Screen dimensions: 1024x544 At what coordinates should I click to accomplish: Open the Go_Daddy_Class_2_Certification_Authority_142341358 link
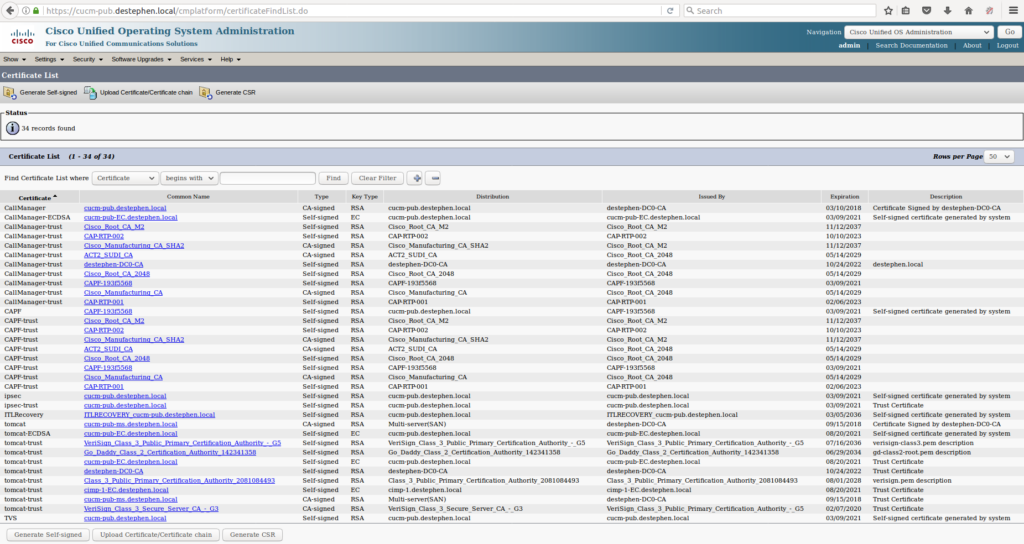click(x=170, y=452)
